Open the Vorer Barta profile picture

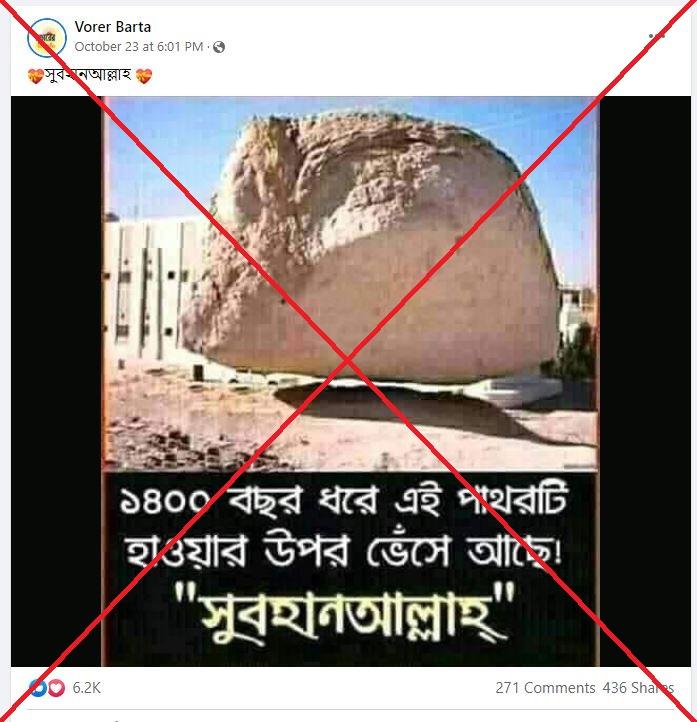coord(46,37)
